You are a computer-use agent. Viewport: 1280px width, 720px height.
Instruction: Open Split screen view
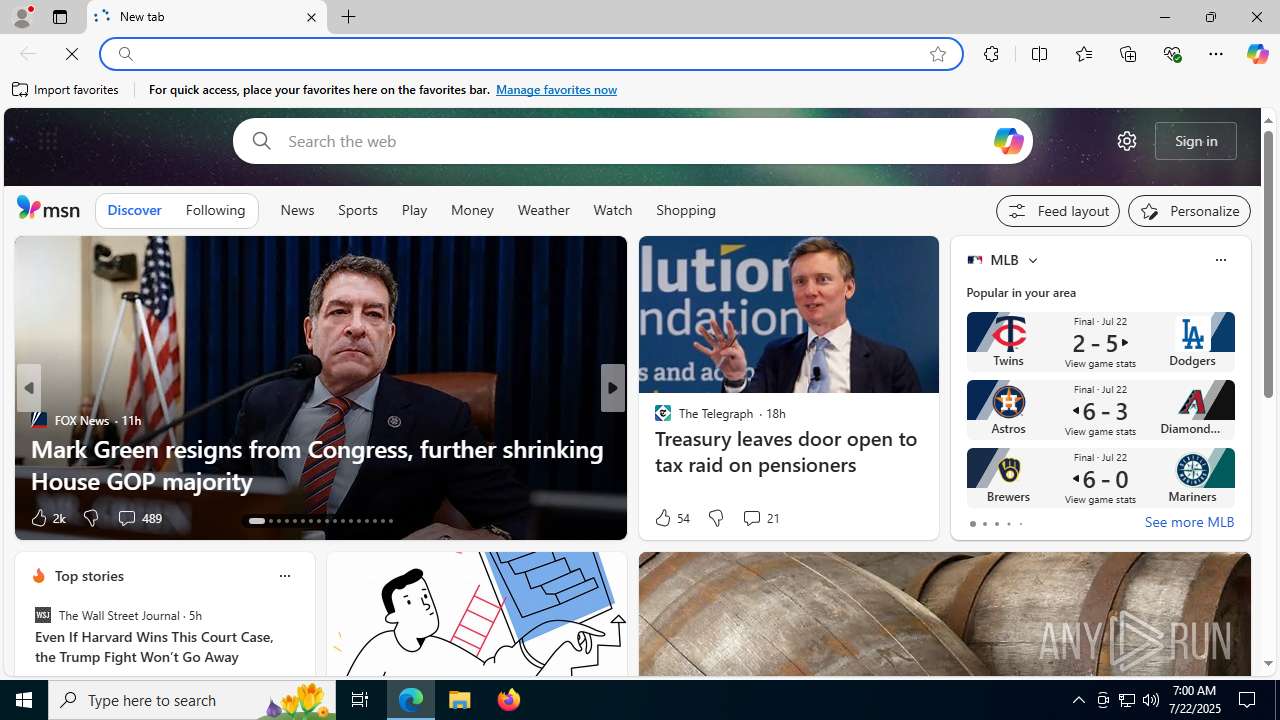point(1039,54)
